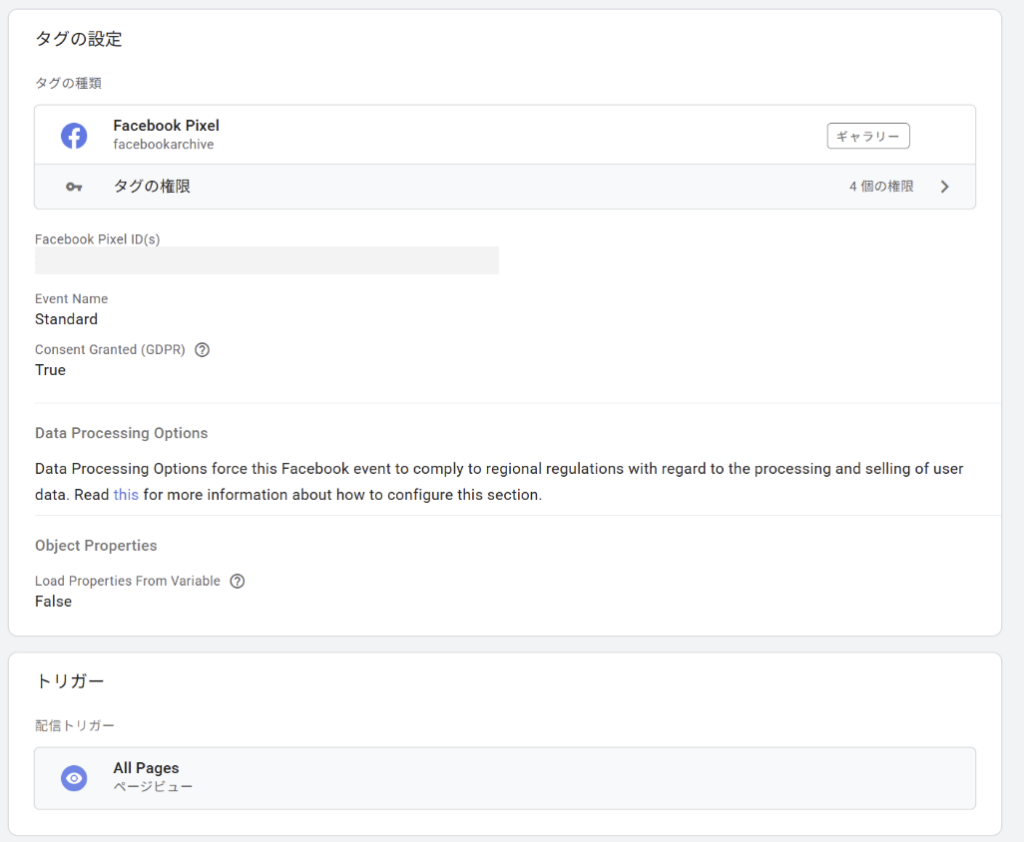Select the All Pages trigger row
The width and height of the screenshot is (1024, 842).
click(505, 778)
